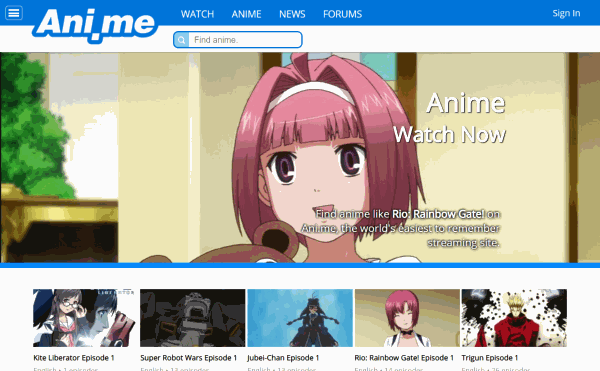Click the Sign In link
The width and height of the screenshot is (600, 371).
pos(566,13)
